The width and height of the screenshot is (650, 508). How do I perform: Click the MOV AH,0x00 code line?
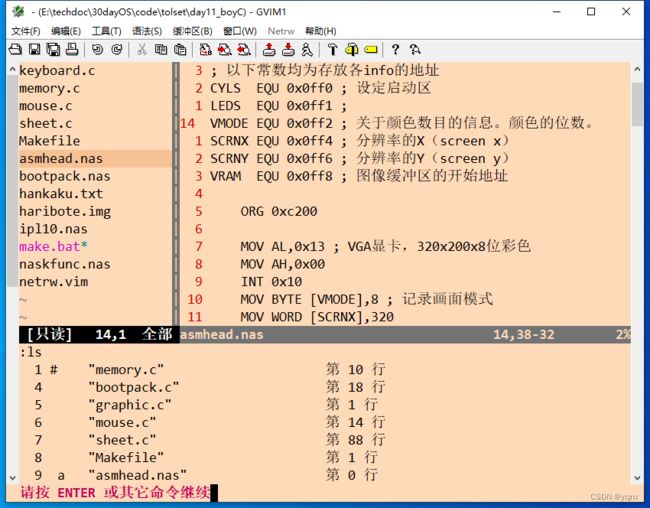[x=283, y=264]
